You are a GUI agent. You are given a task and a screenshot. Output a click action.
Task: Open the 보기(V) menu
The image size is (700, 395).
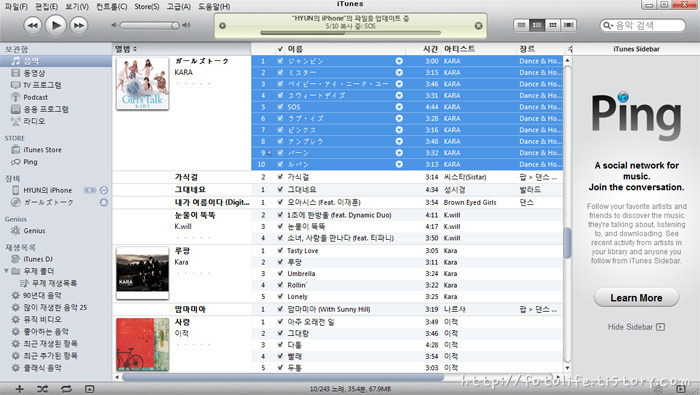pyautogui.click(x=77, y=6)
